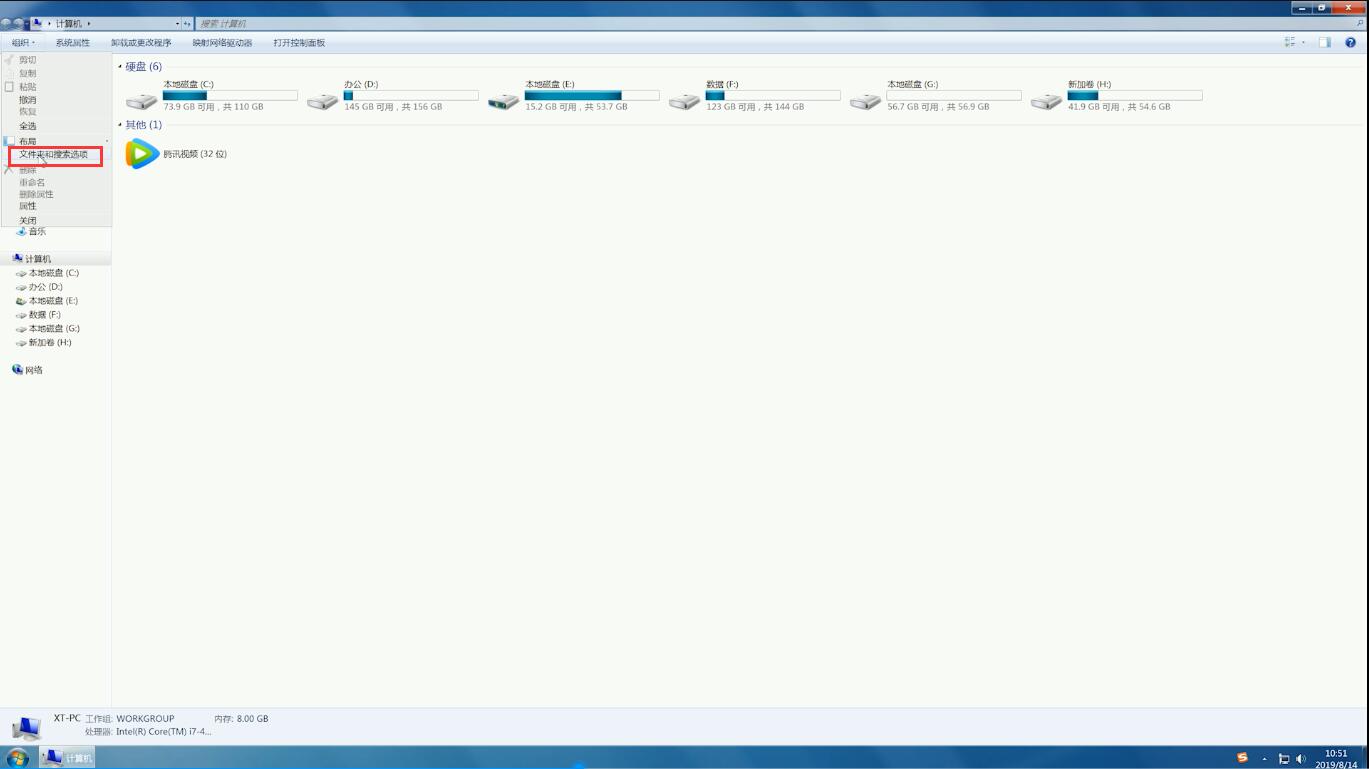Expand the address bar history dropdown
Screen dimensions: 1369x769
tap(177, 23)
